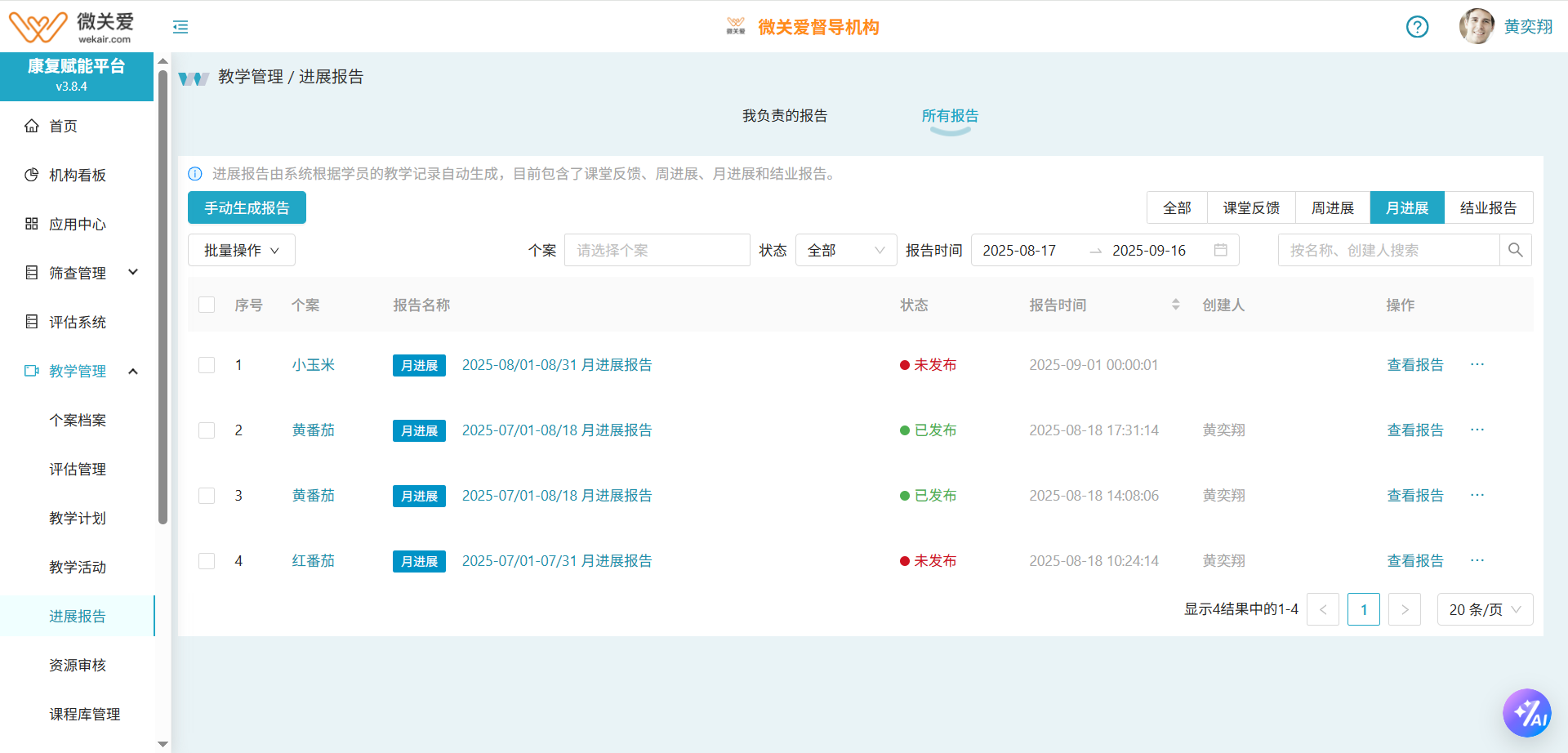
Task: Click user avatar of 黄奕翔
Action: click(x=1477, y=27)
